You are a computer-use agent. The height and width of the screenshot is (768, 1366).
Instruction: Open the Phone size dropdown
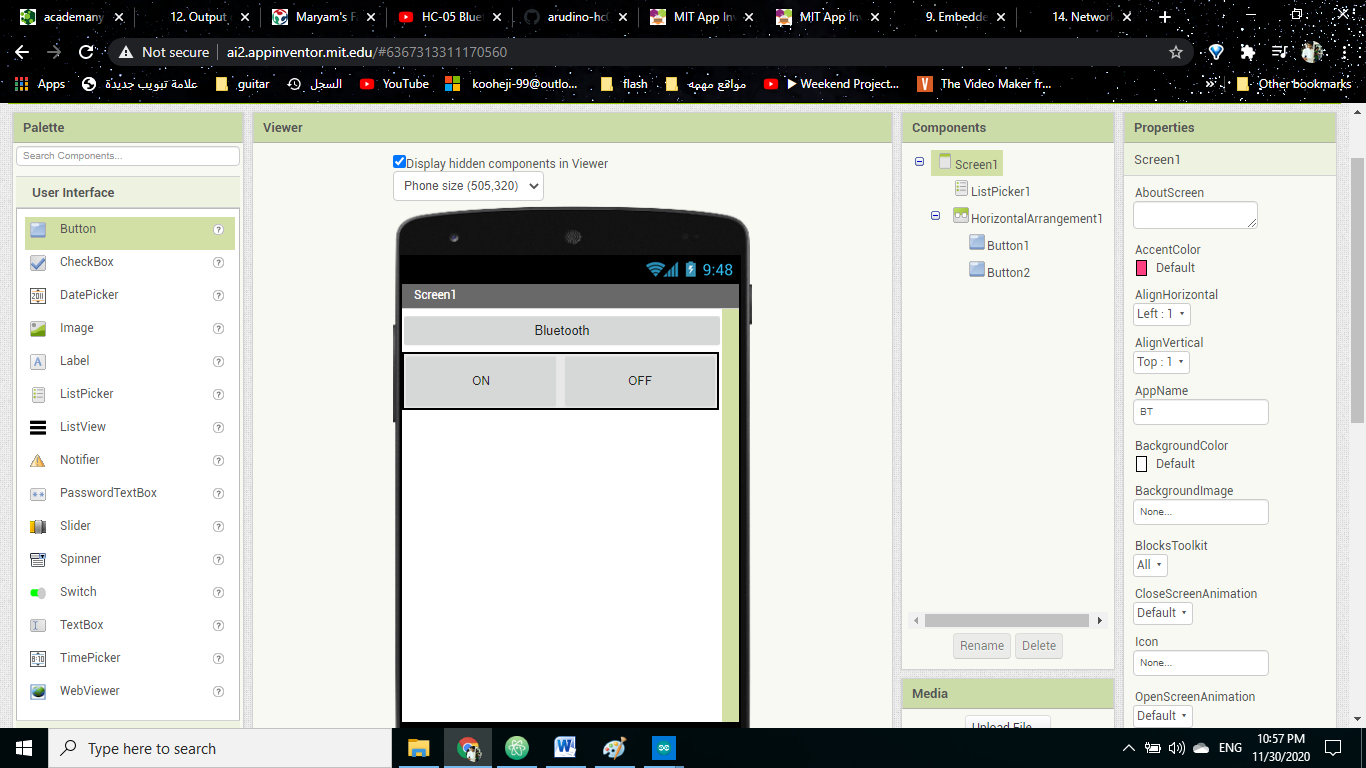pyautogui.click(x=468, y=186)
